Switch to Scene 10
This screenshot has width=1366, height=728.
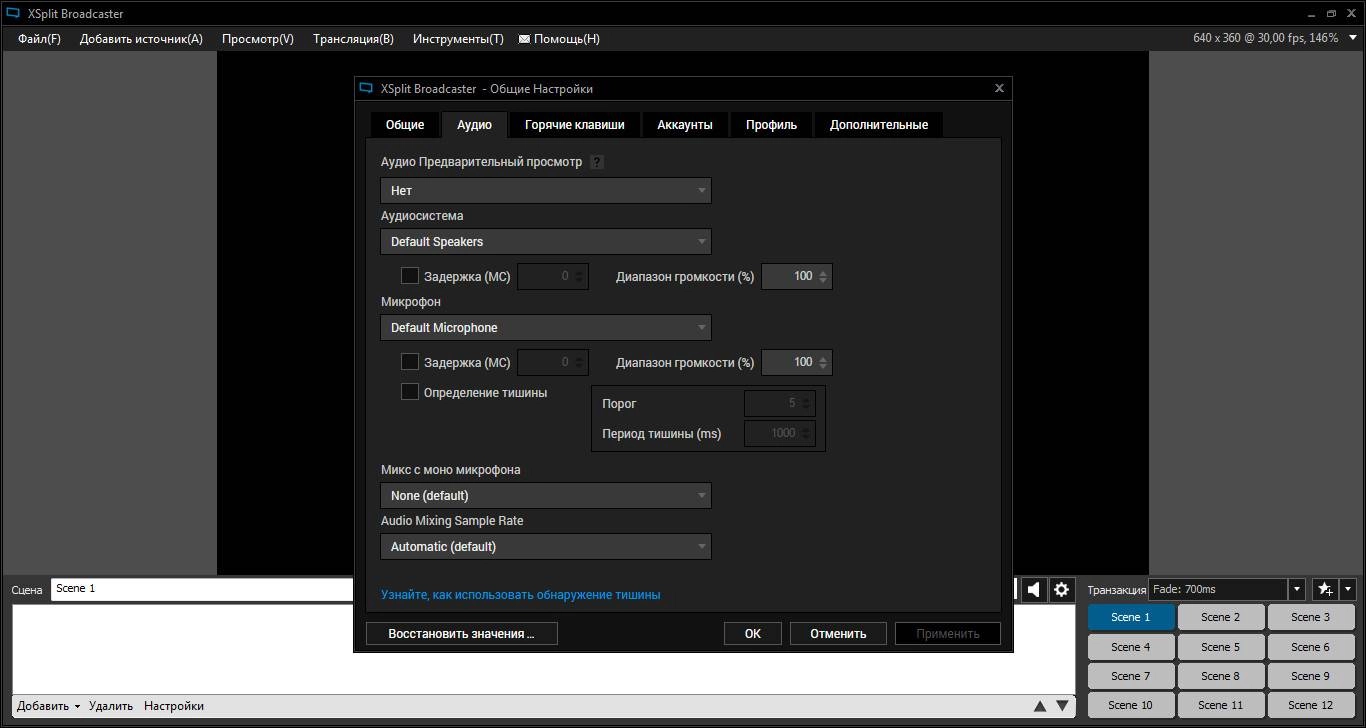pyautogui.click(x=1131, y=705)
